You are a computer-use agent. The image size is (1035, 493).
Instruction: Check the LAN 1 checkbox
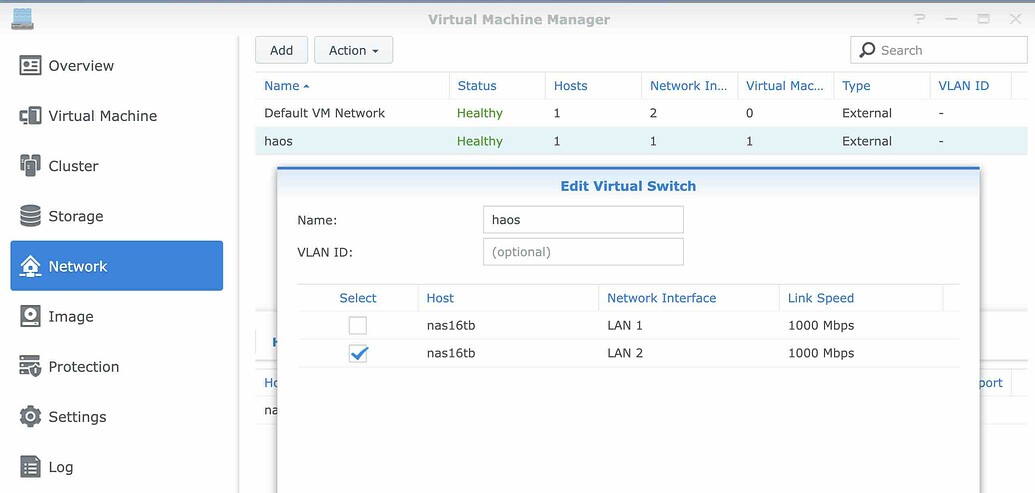358,325
